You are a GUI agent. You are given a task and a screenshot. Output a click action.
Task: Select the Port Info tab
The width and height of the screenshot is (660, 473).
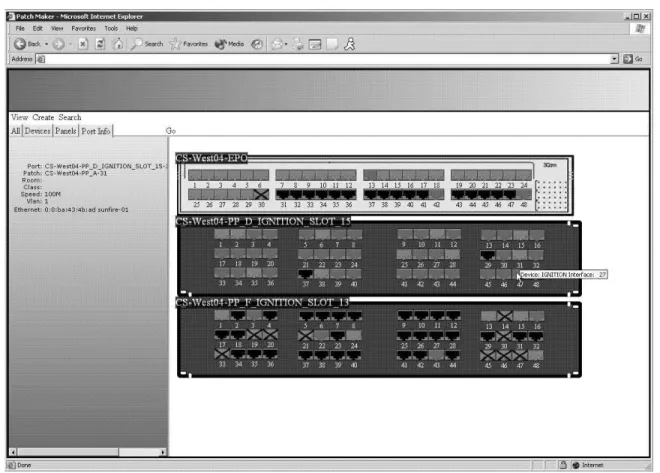(96, 131)
